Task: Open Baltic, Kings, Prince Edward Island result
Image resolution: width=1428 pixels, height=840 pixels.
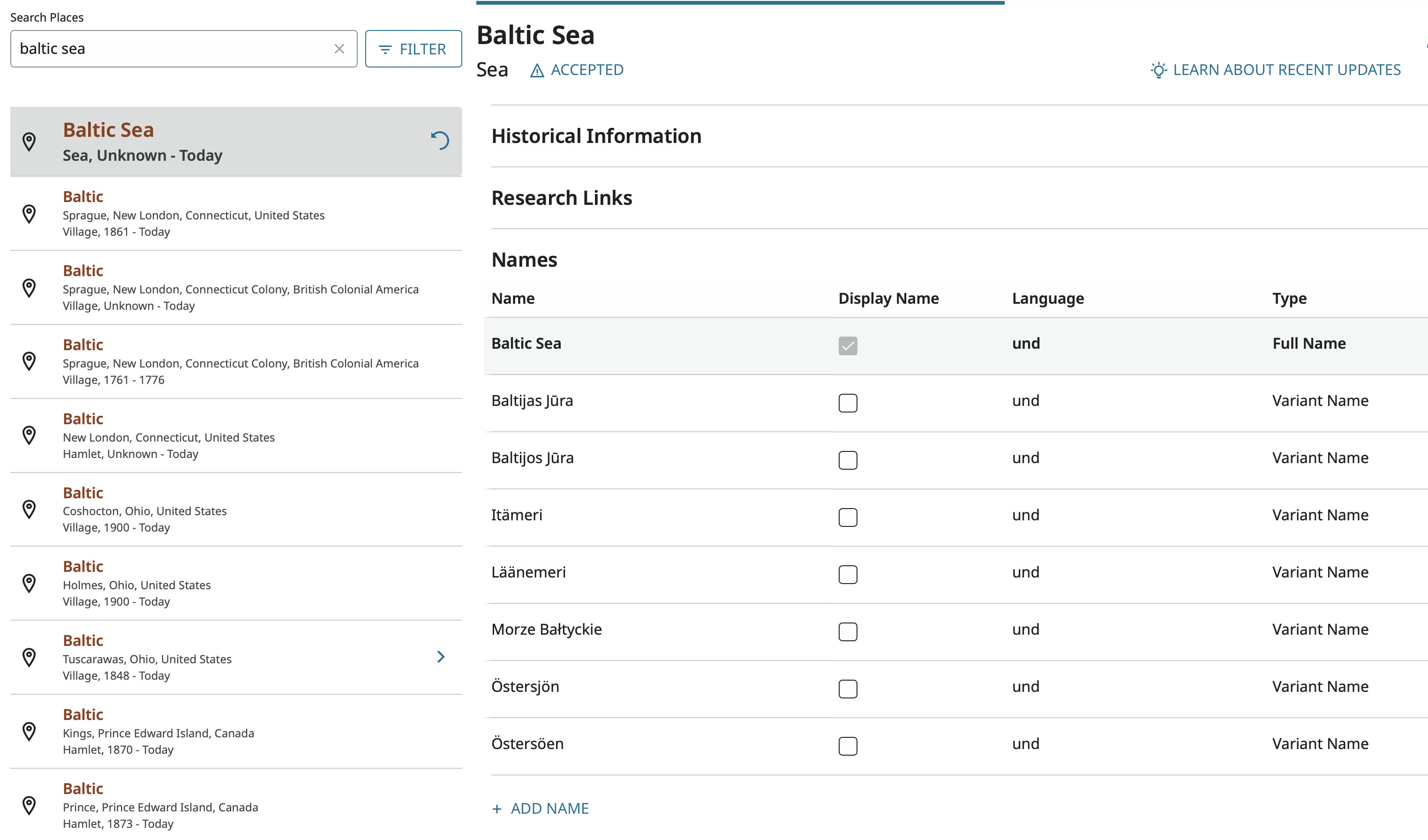Action: pyautogui.click(x=236, y=731)
